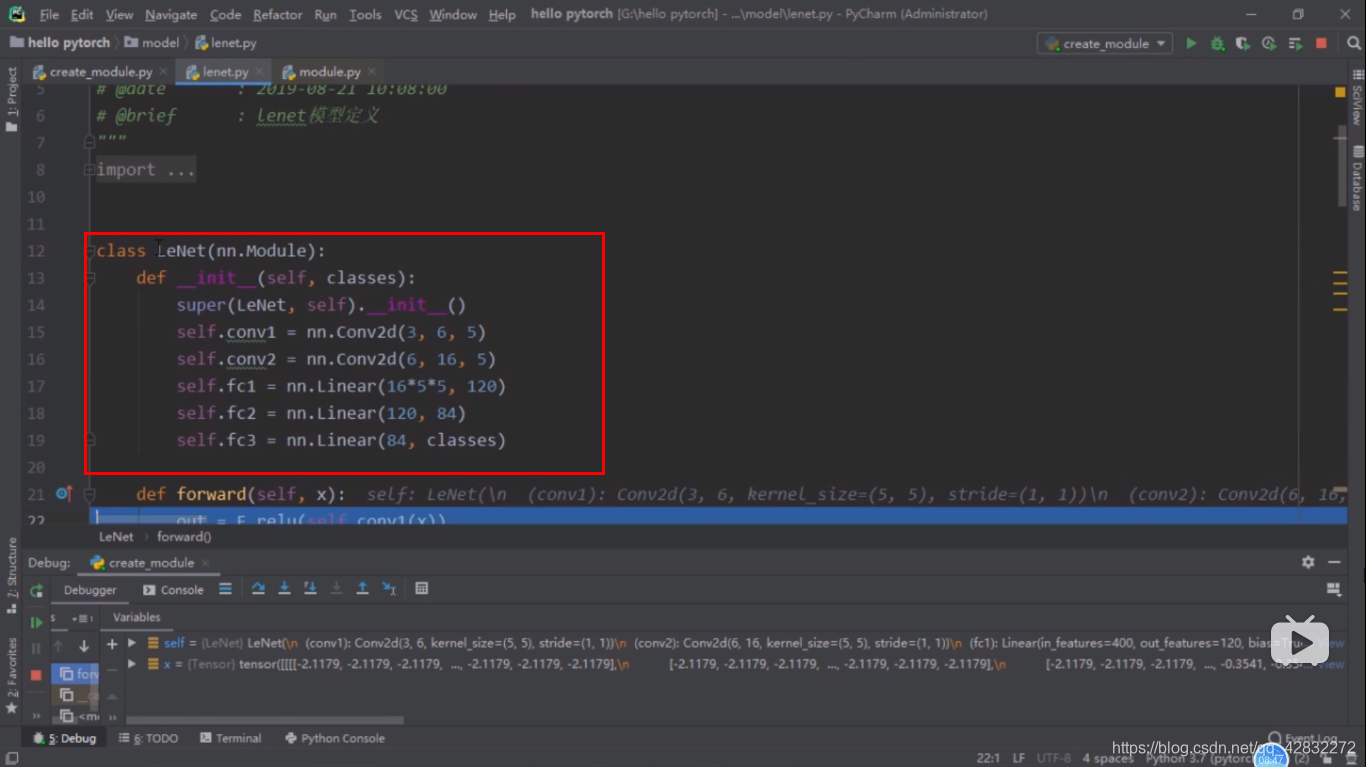
Task: Open the Python Console tool window
Action: (335, 738)
